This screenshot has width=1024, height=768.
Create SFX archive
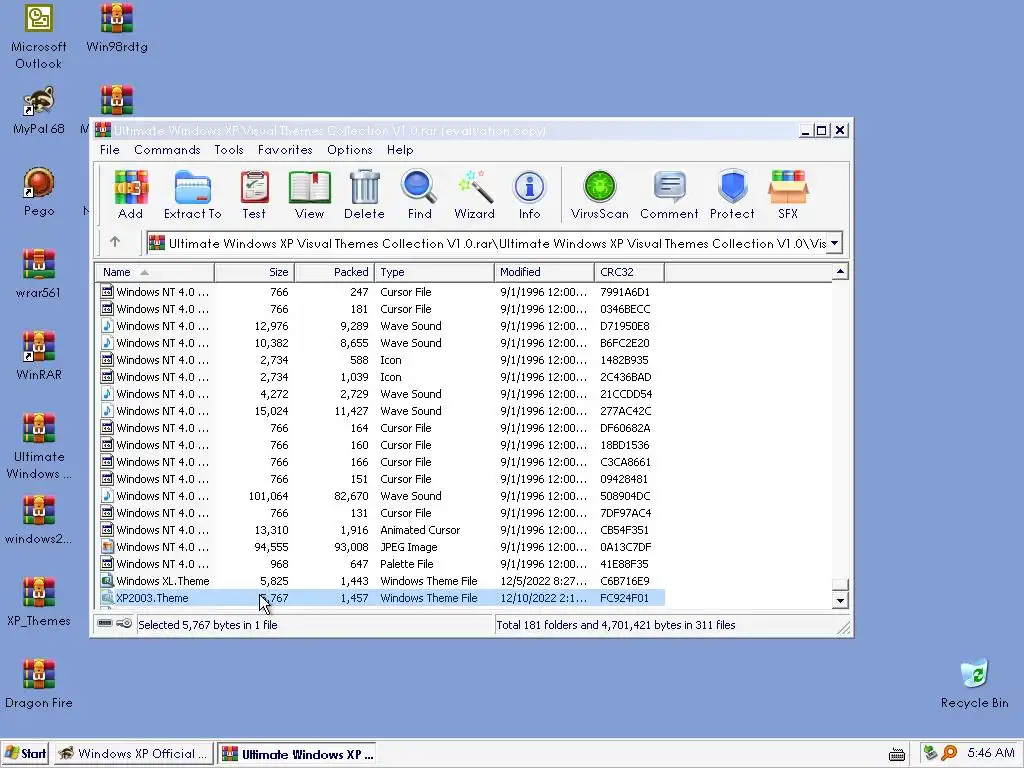click(788, 195)
